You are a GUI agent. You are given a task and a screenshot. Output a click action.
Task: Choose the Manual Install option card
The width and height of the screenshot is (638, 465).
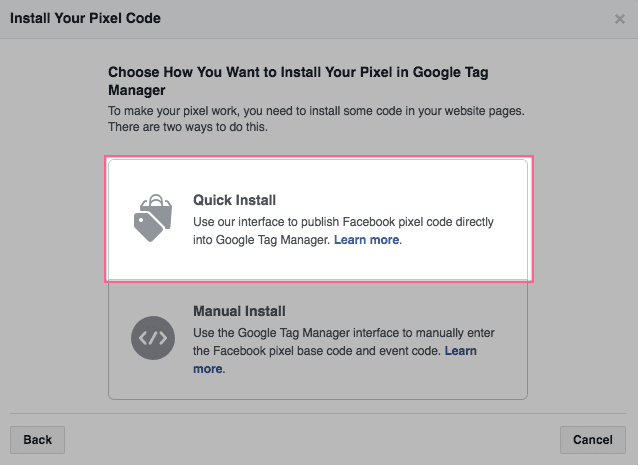[318, 340]
